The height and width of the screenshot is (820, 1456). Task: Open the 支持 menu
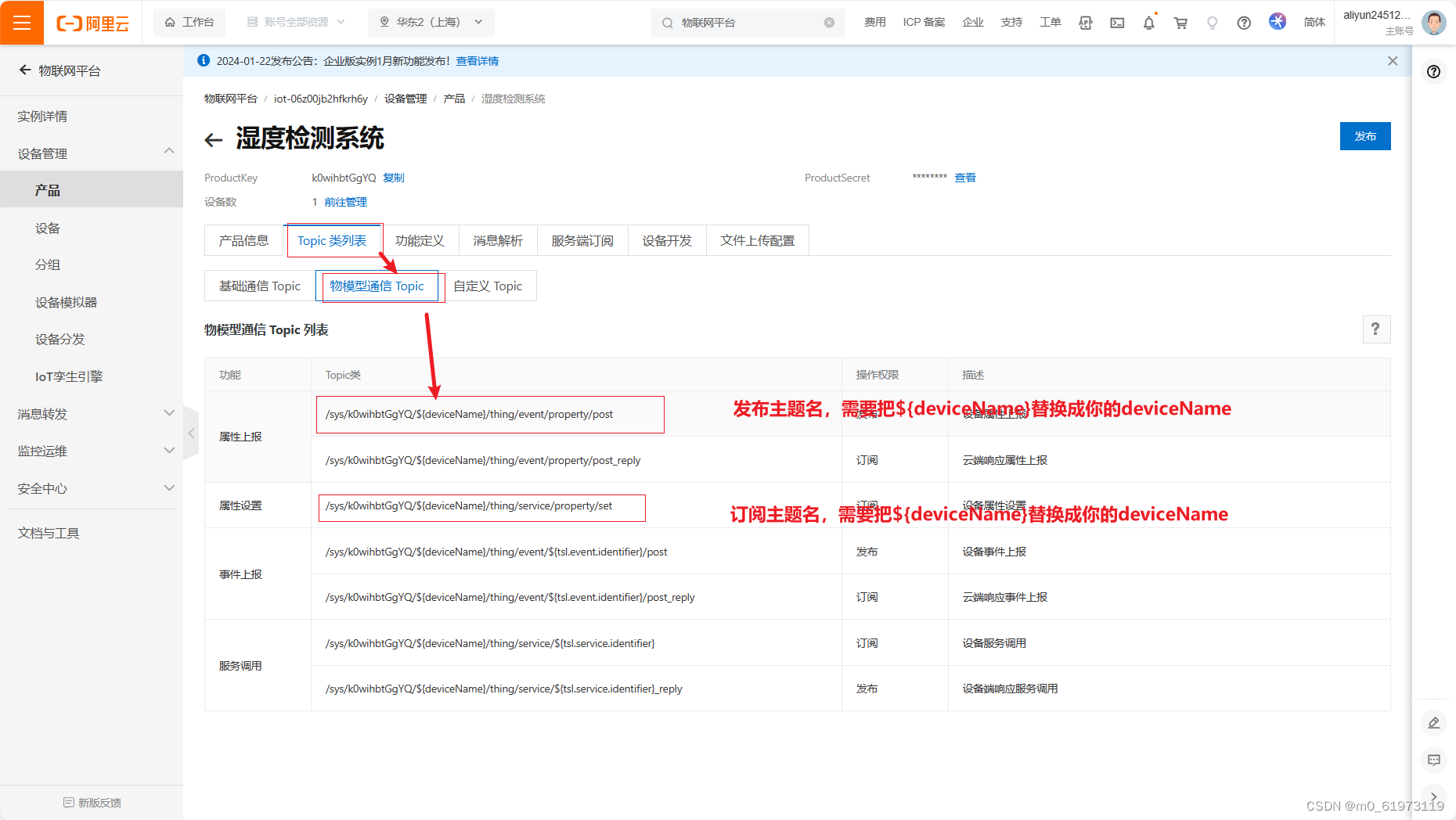(1011, 22)
